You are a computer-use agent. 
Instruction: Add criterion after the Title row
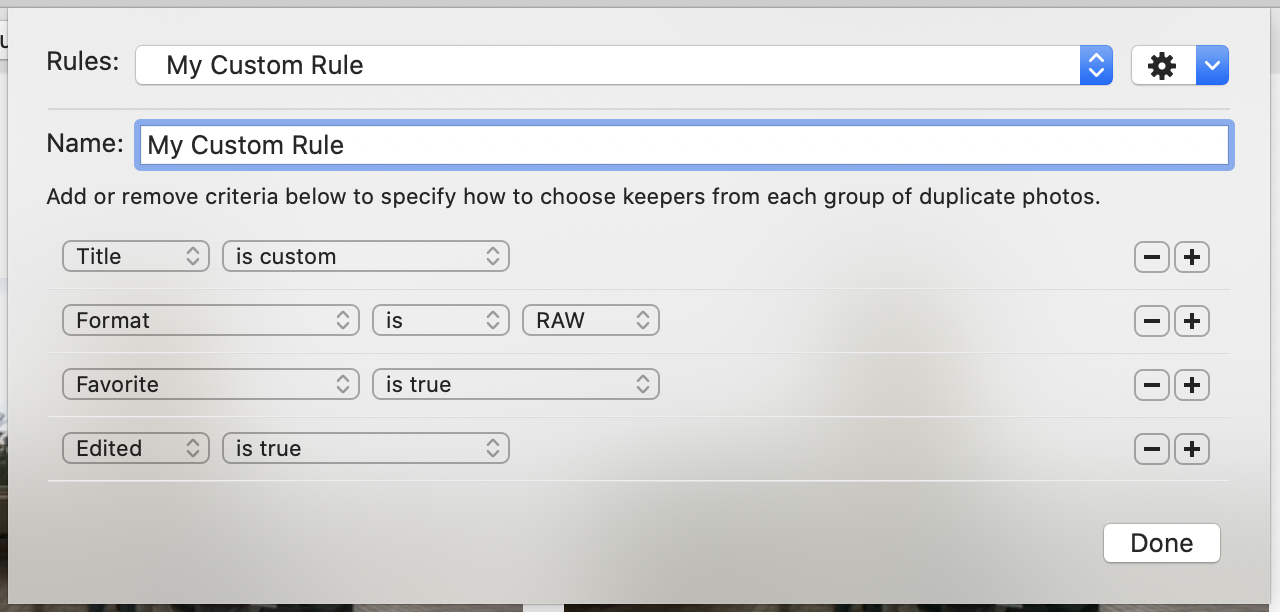1191,257
